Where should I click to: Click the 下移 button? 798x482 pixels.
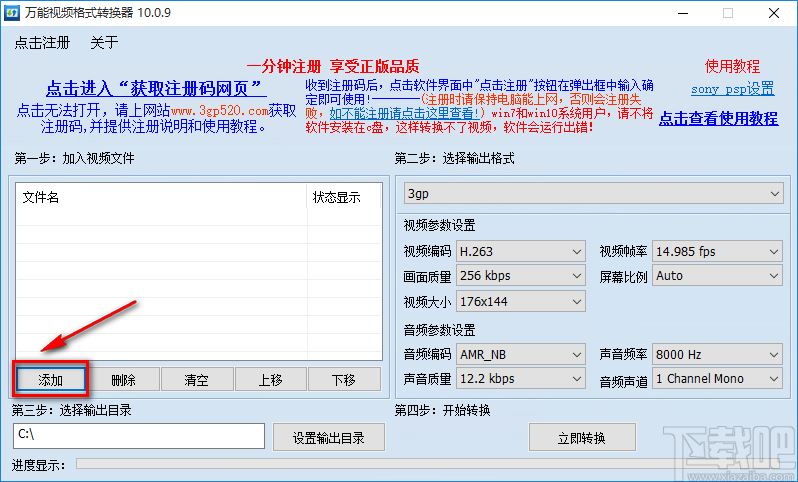click(x=344, y=380)
